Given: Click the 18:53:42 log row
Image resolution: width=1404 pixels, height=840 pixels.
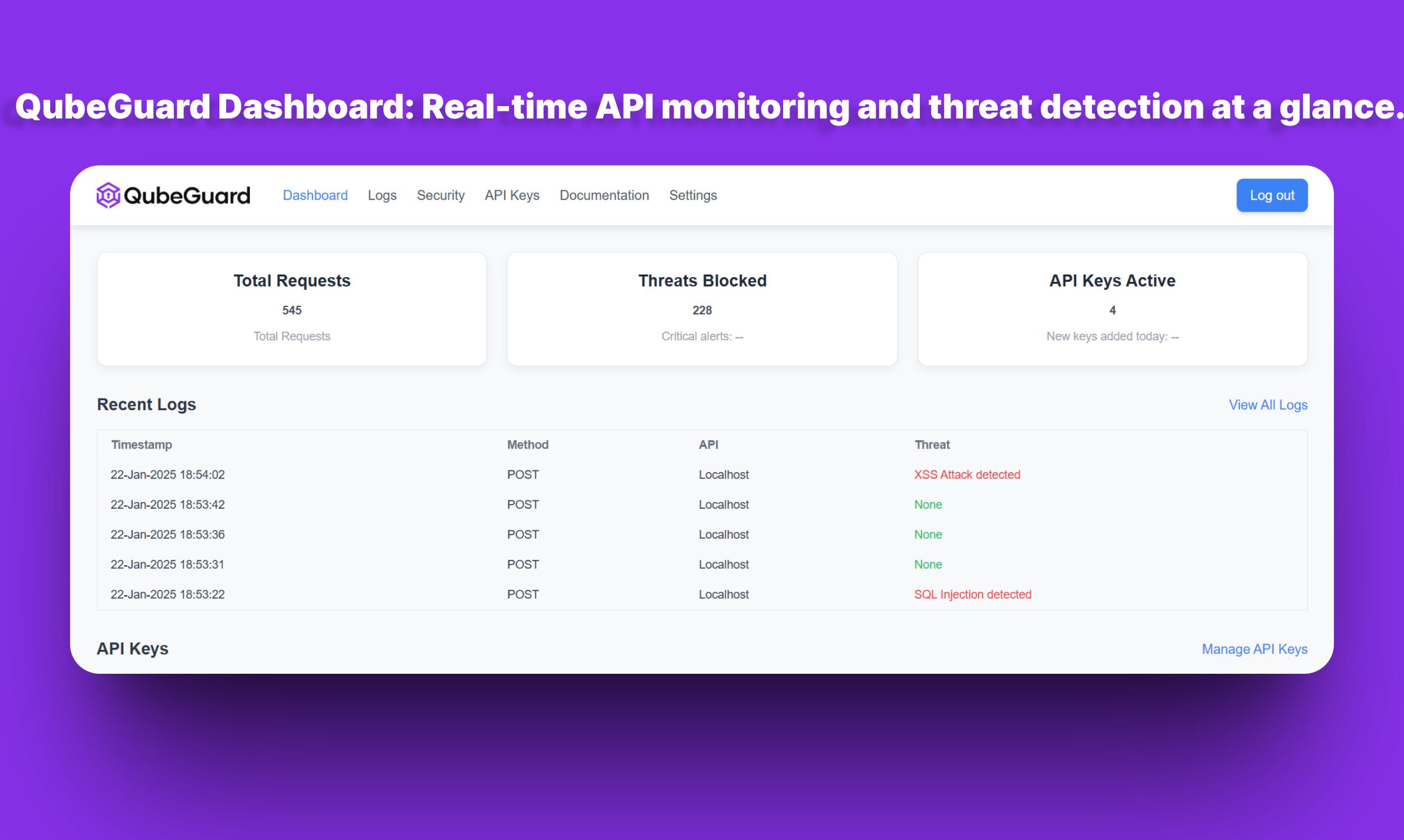Looking at the screenshot, I should click(x=702, y=505).
